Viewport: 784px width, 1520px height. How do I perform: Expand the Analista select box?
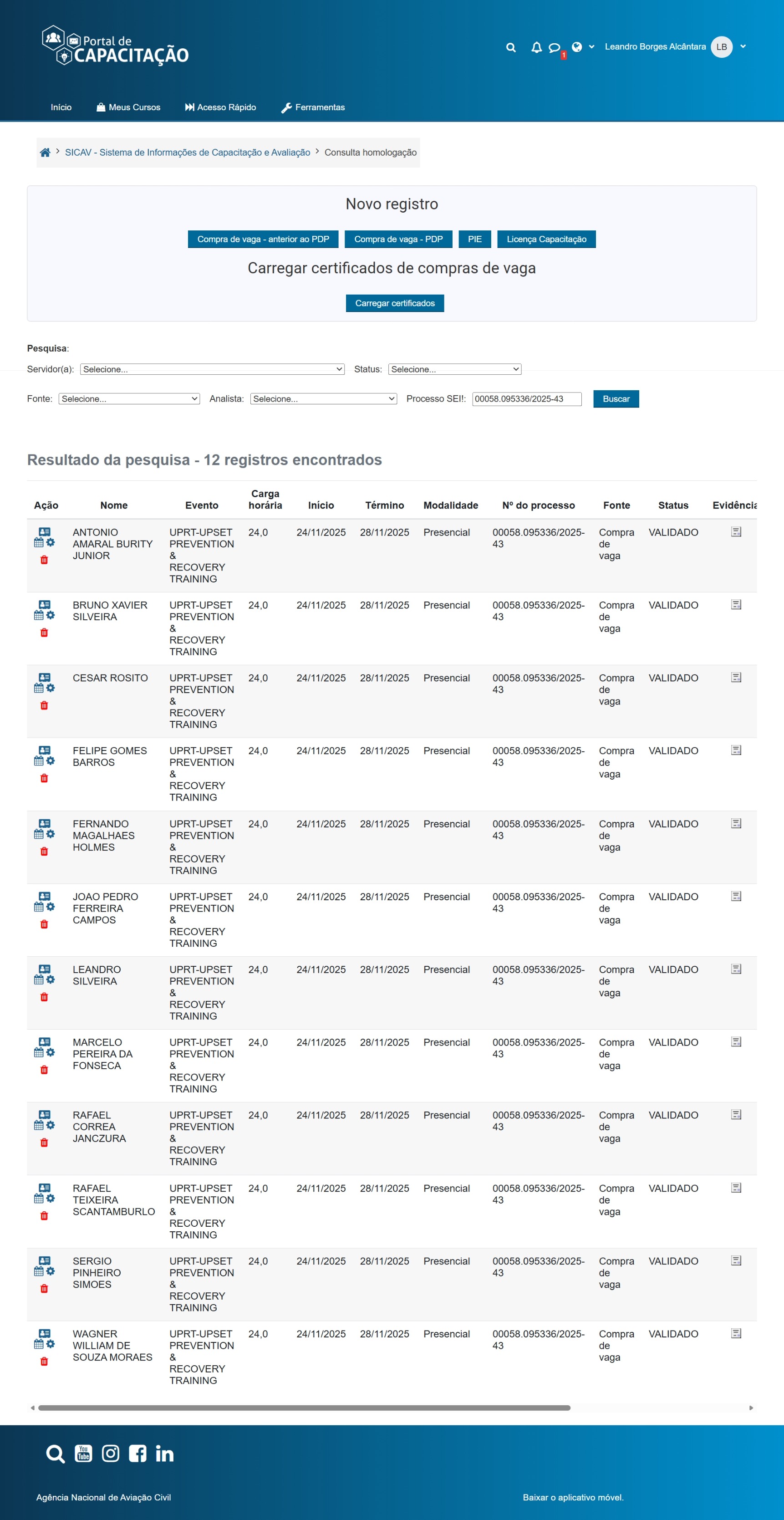pos(323,399)
